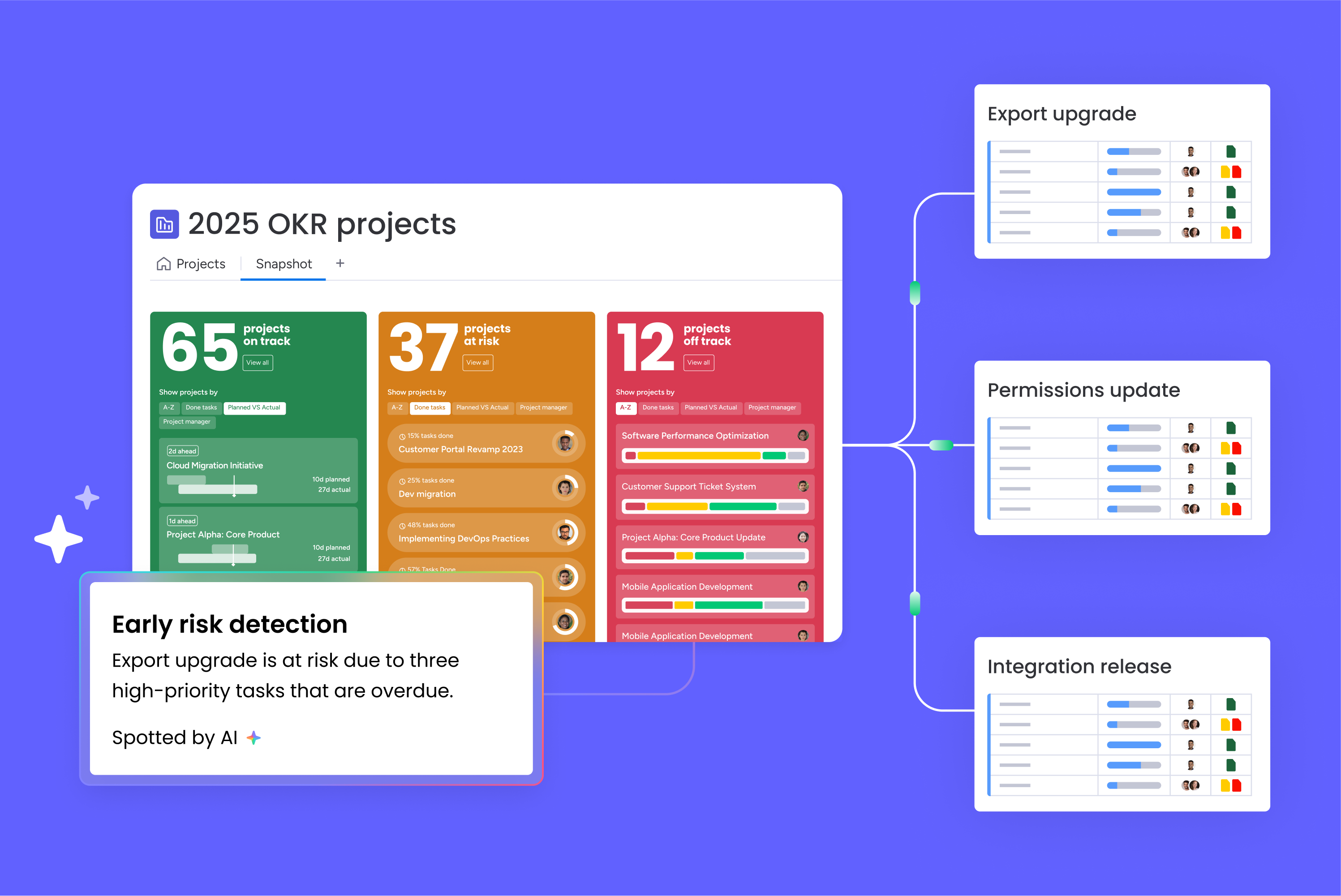Click green file icon in Export upgrade's first row
Image resolution: width=1341 pixels, height=896 pixels.
click(1231, 151)
